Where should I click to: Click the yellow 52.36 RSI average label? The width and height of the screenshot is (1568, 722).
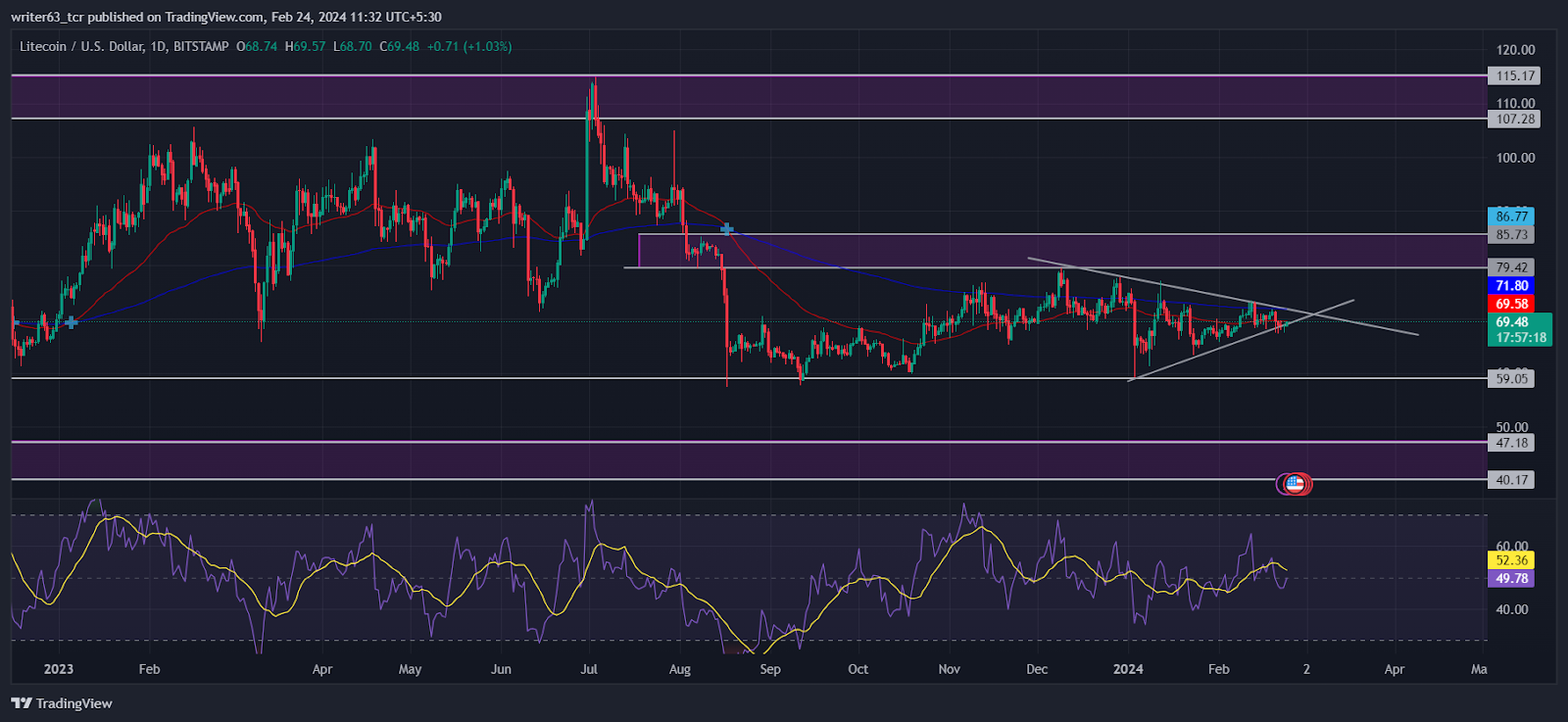click(1511, 560)
